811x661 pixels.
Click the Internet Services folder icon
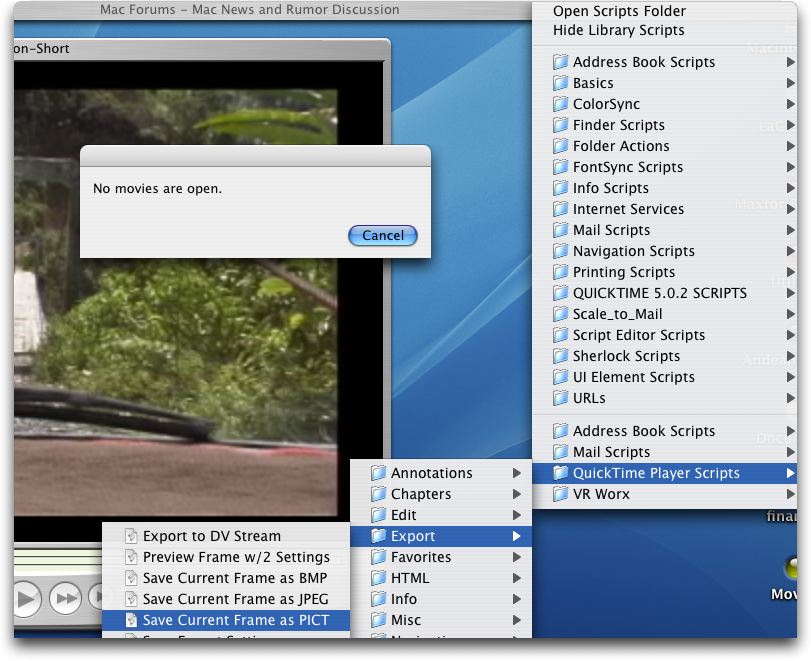pyautogui.click(x=560, y=209)
